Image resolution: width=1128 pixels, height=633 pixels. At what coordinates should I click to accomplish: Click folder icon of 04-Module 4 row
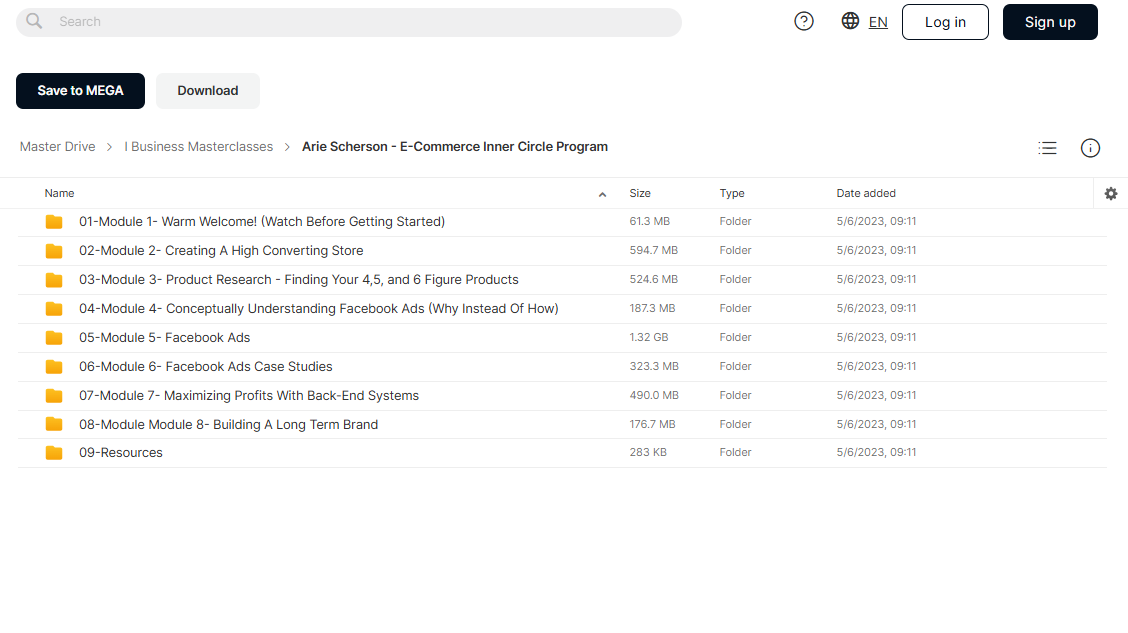[54, 309]
